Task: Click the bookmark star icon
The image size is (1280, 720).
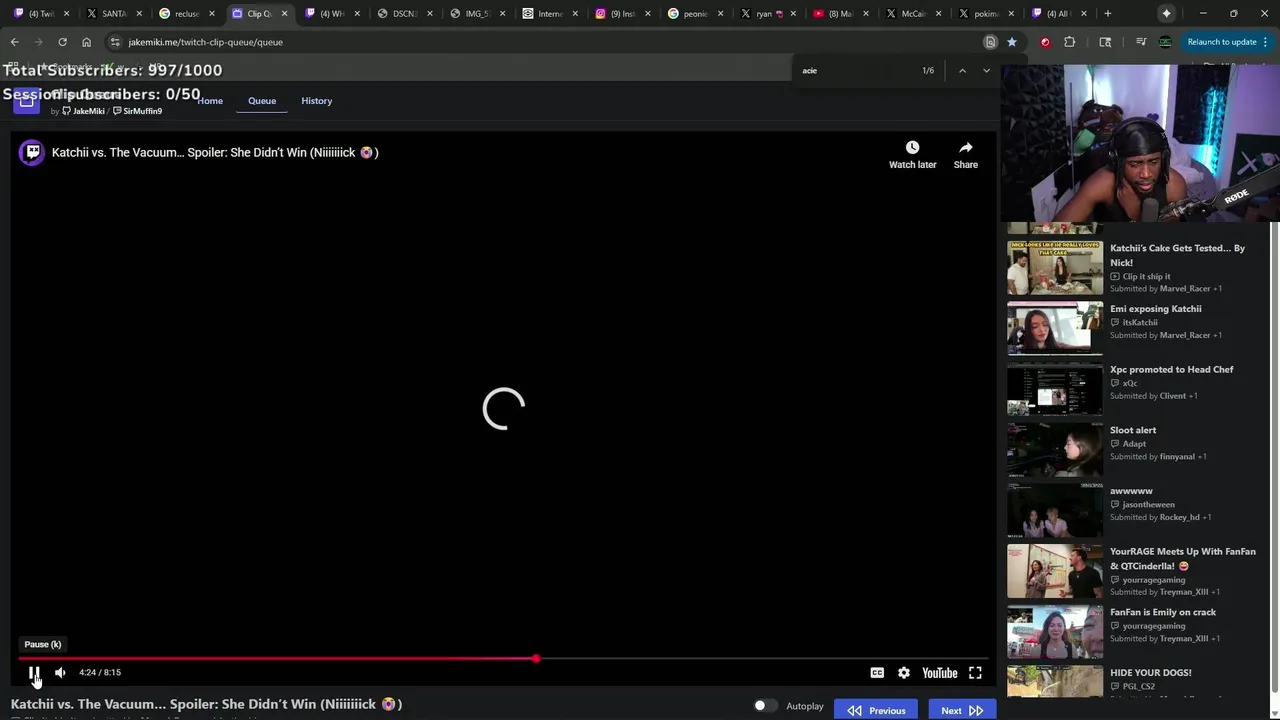Action: [x=1012, y=42]
